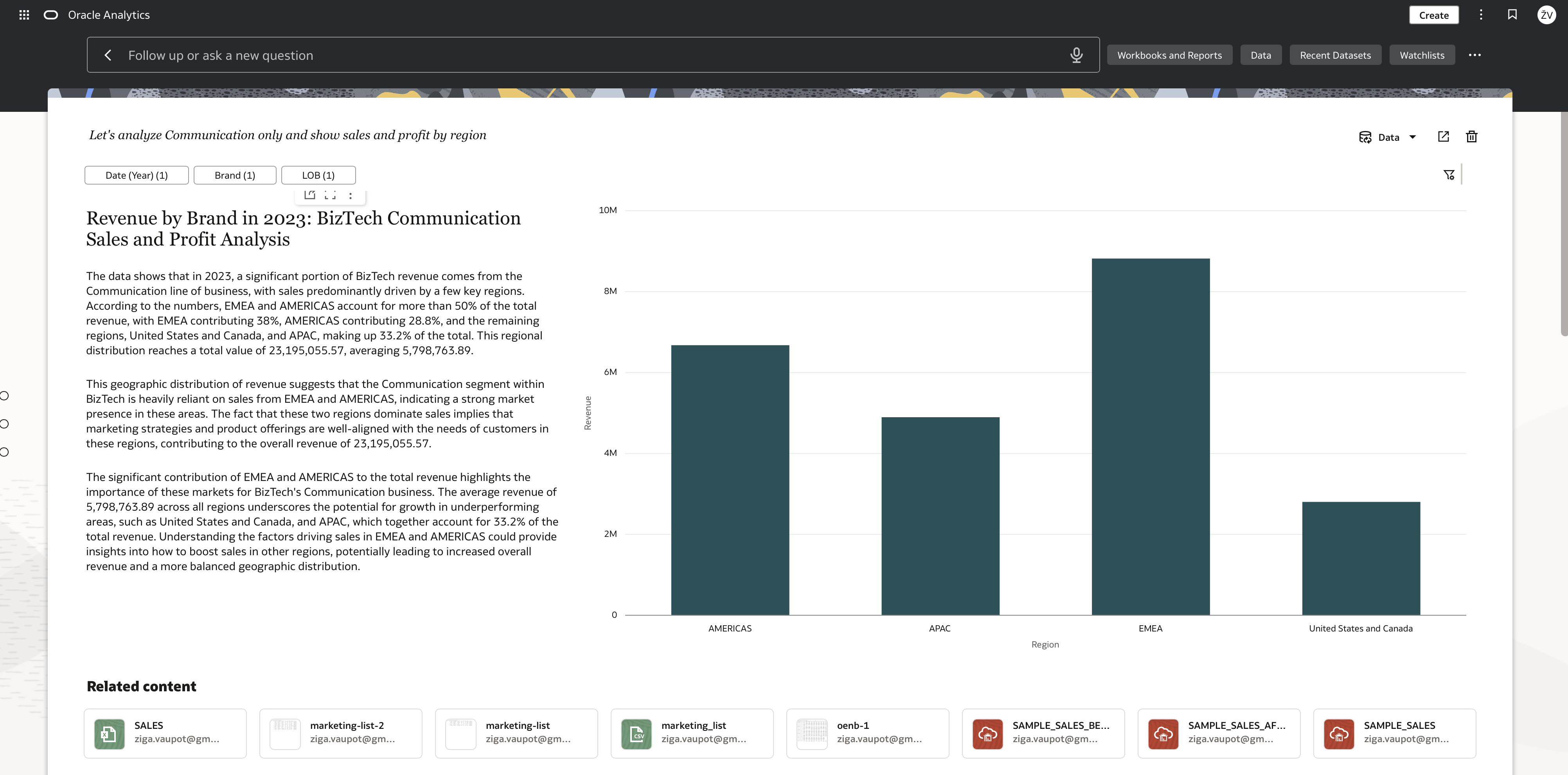Click the filter funnel icon above chart

tap(1449, 175)
